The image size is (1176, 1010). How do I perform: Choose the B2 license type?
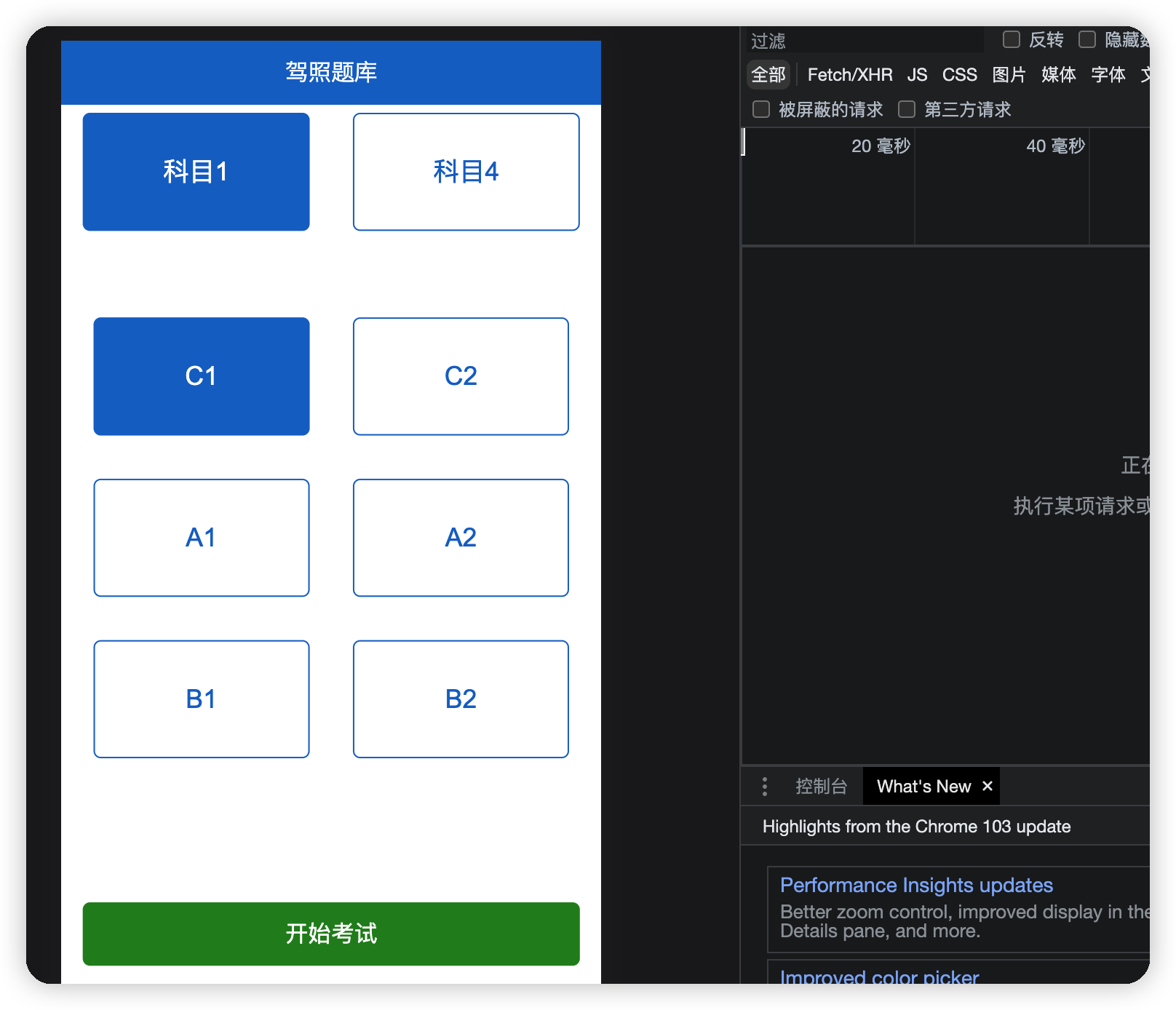[461, 699]
